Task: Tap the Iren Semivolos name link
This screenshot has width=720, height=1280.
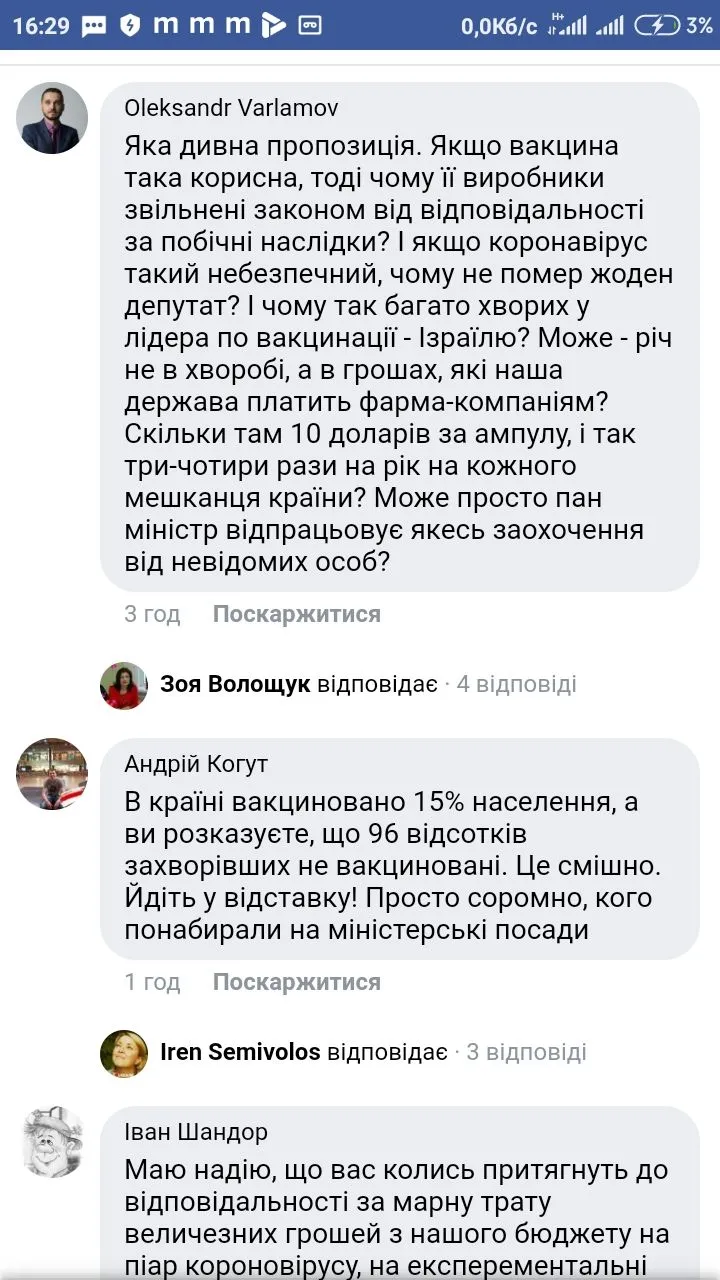Action: click(240, 1053)
